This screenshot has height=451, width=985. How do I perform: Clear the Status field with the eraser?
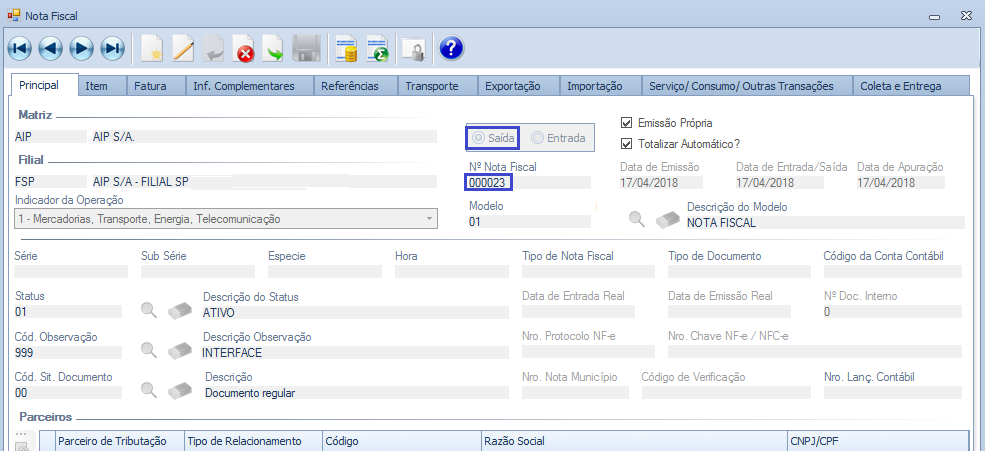tap(180, 311)
